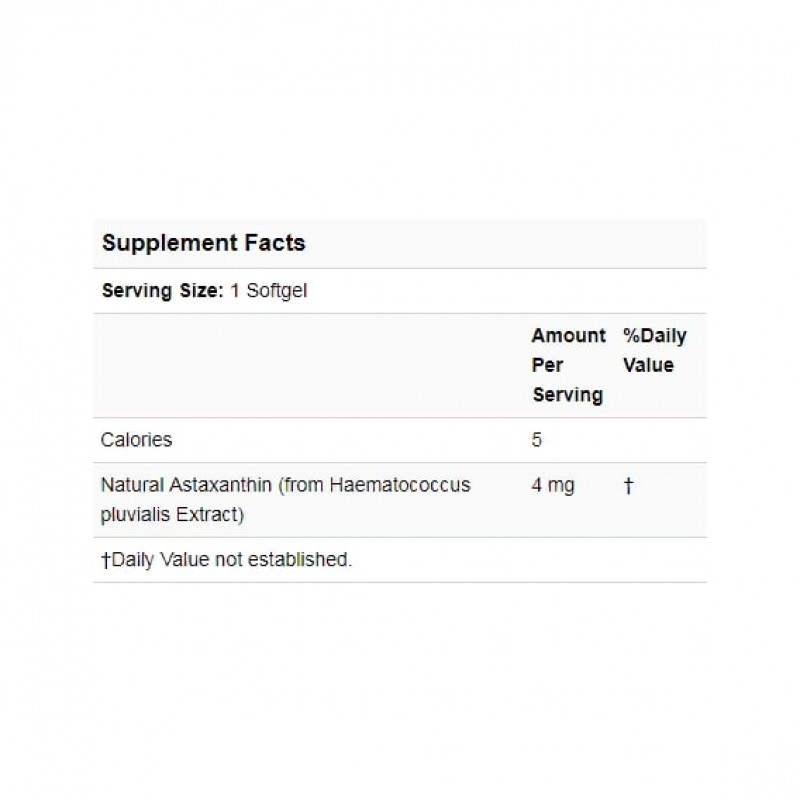Click the dagger symbol in Astaxanthin row

click(627, 485)
